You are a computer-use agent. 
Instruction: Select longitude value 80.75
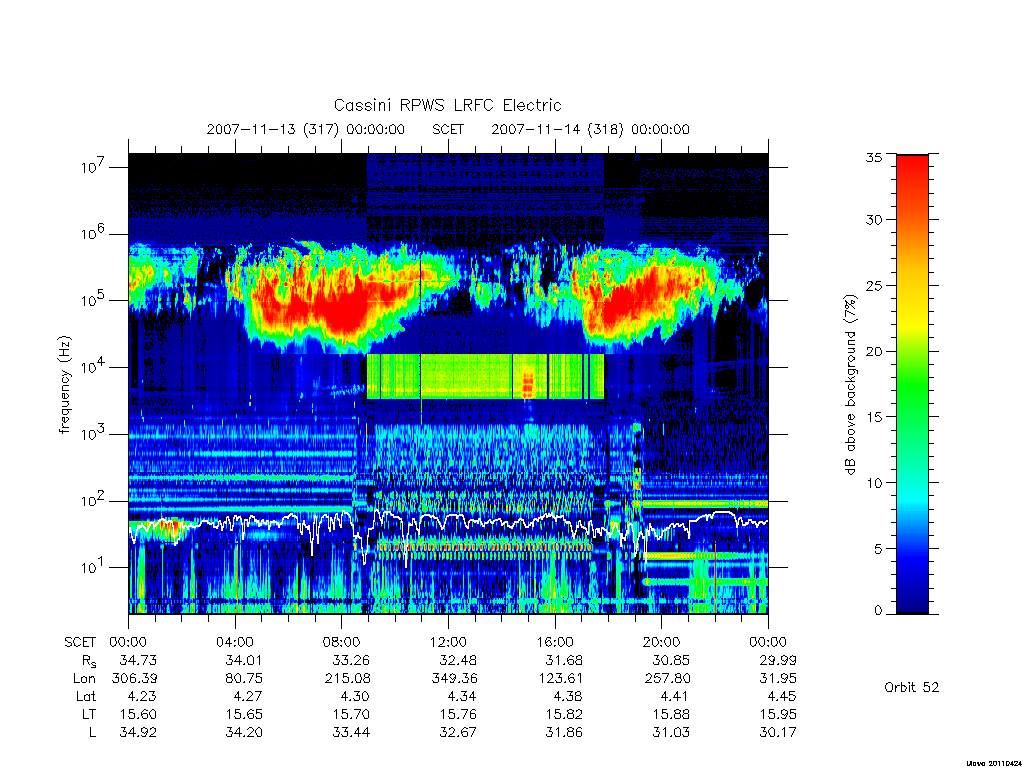coord(244,678)
